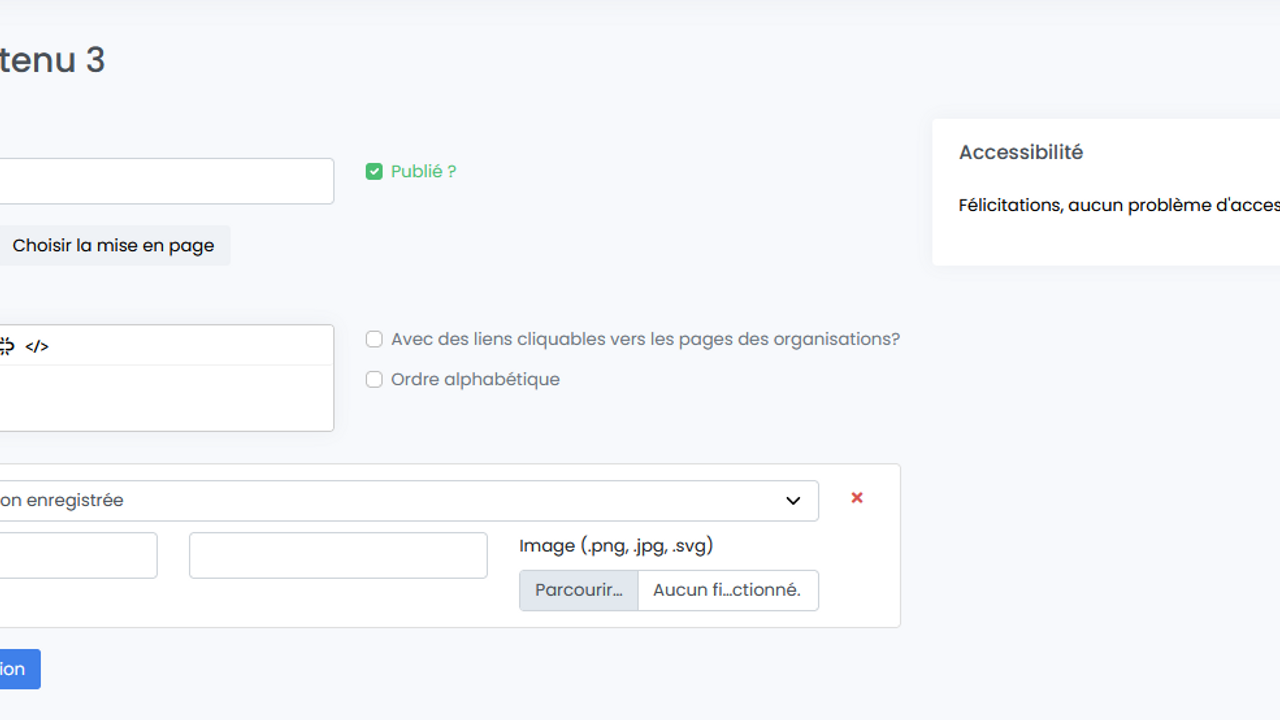Focus the empty field left of Image label
Viewport: 1280px width, 720px height.
338,555
